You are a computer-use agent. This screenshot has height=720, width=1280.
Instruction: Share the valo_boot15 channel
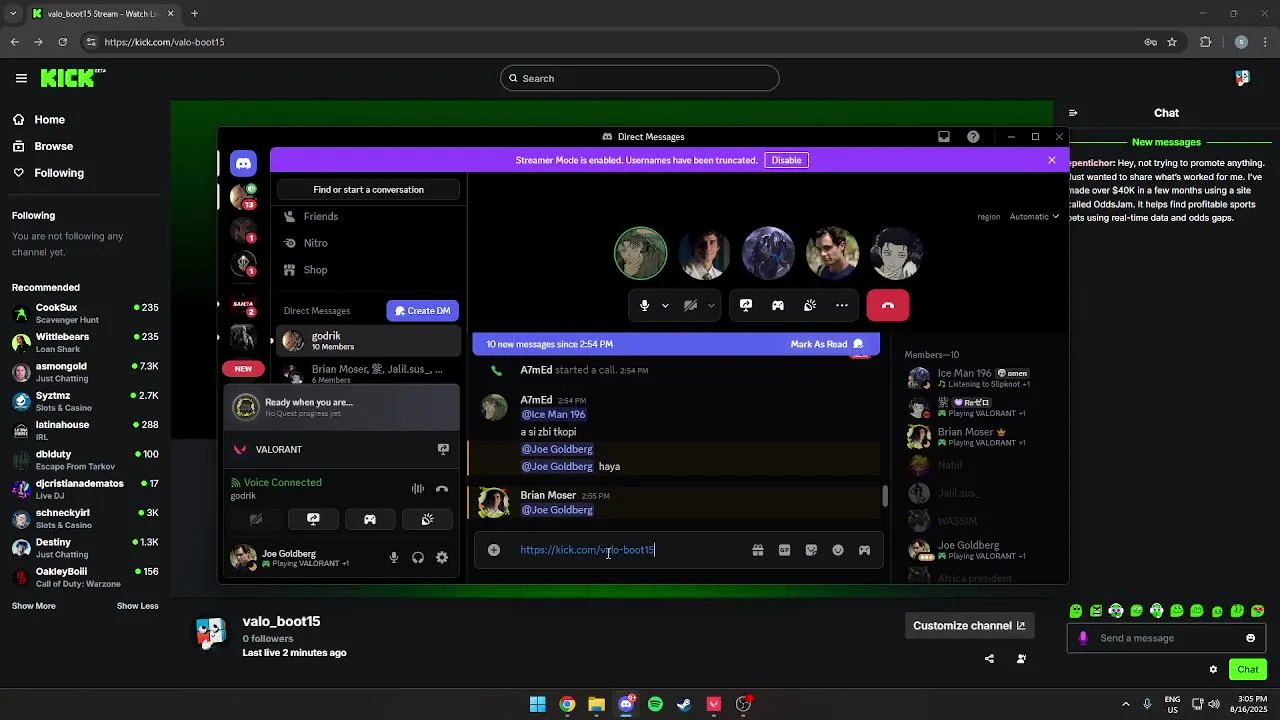[989, 659]
